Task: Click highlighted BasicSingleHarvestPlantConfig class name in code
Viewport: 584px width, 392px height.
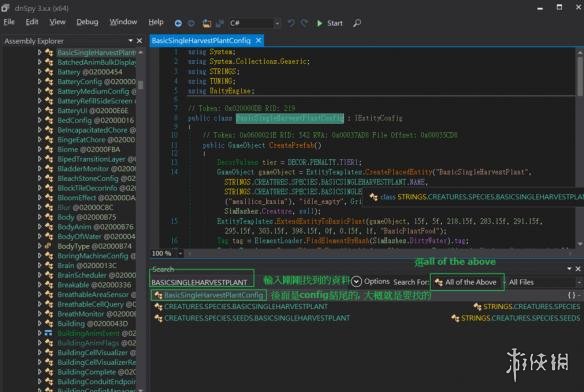Action: click(290, 118)
